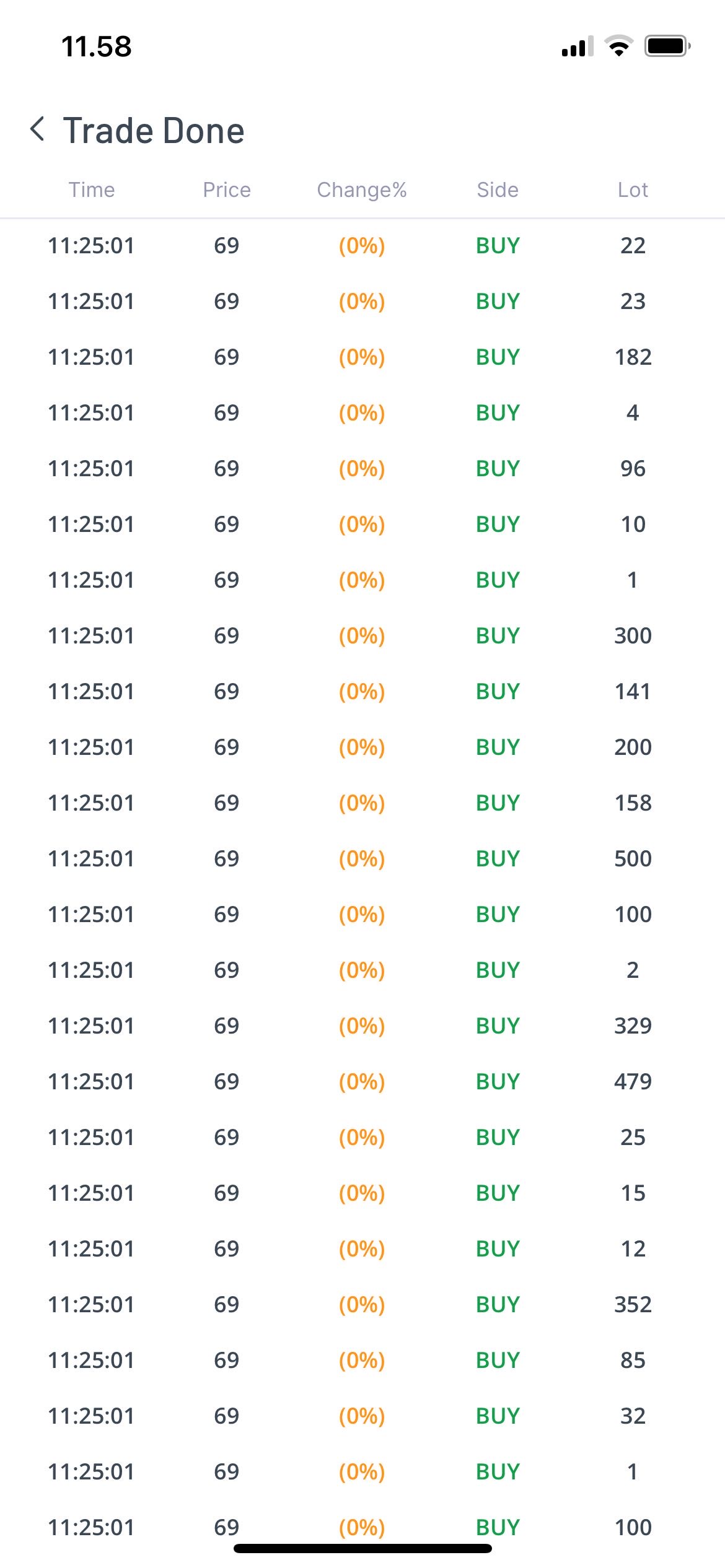Tap the home indicator bar at bottom
The width and height of the screenshot is (725, 1568).
(x=362, y=1548)
